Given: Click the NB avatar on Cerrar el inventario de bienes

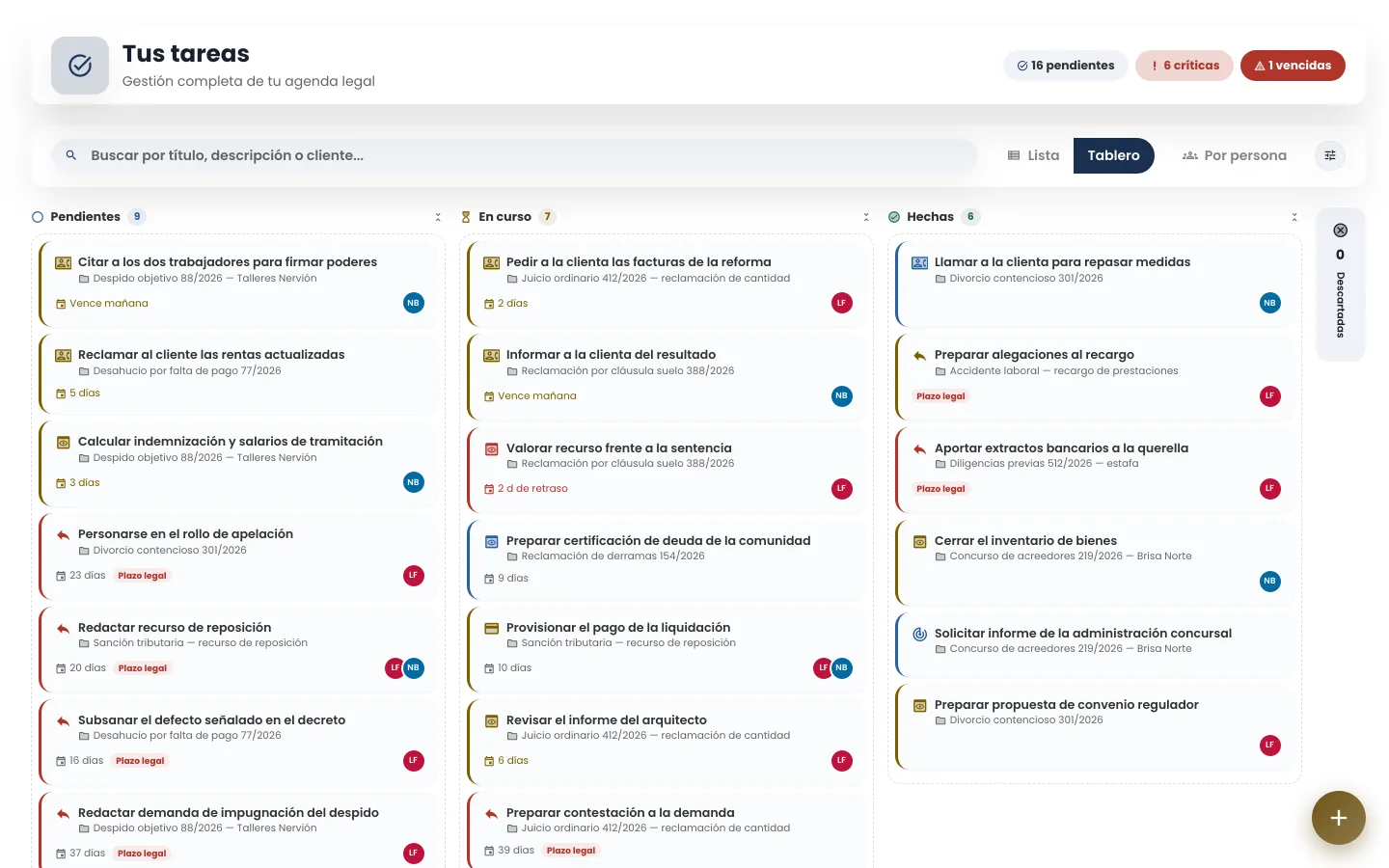Looking at the screenshot, I should coord(1270,581).
